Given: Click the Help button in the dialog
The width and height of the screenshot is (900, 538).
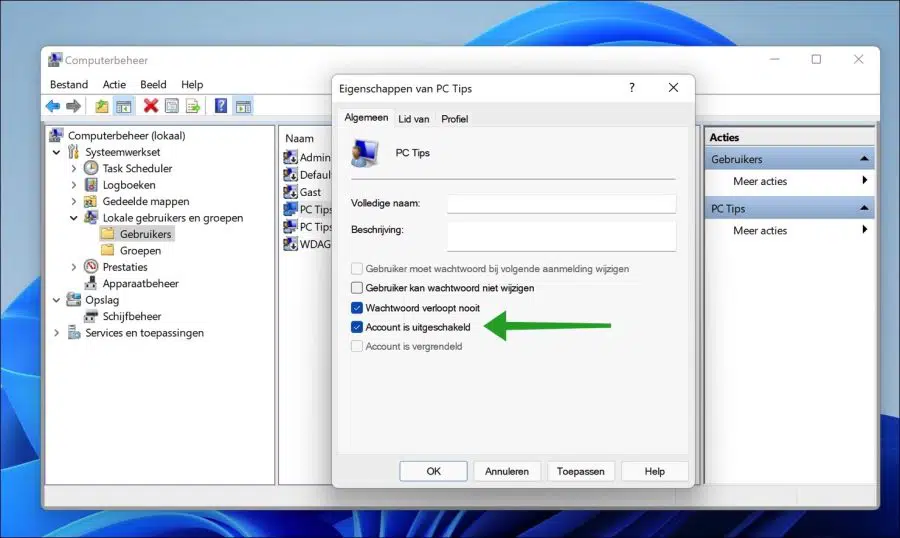Looking at the screenshot, I should coord(654,471).
